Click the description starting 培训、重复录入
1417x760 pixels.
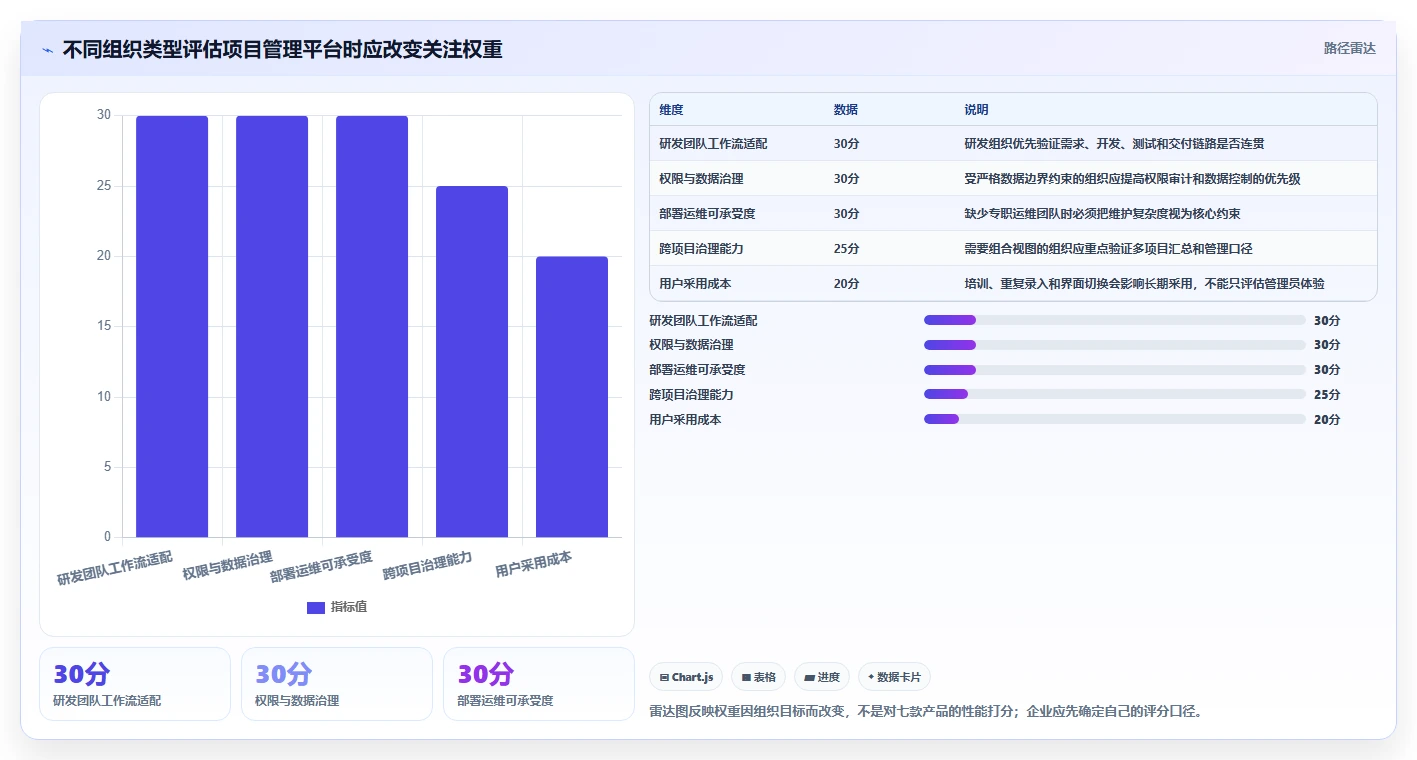coord(1145,284)
